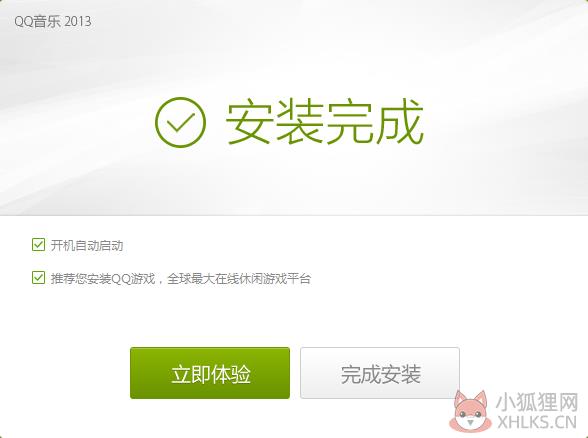Click the 立即 characters on the green button

190,374
